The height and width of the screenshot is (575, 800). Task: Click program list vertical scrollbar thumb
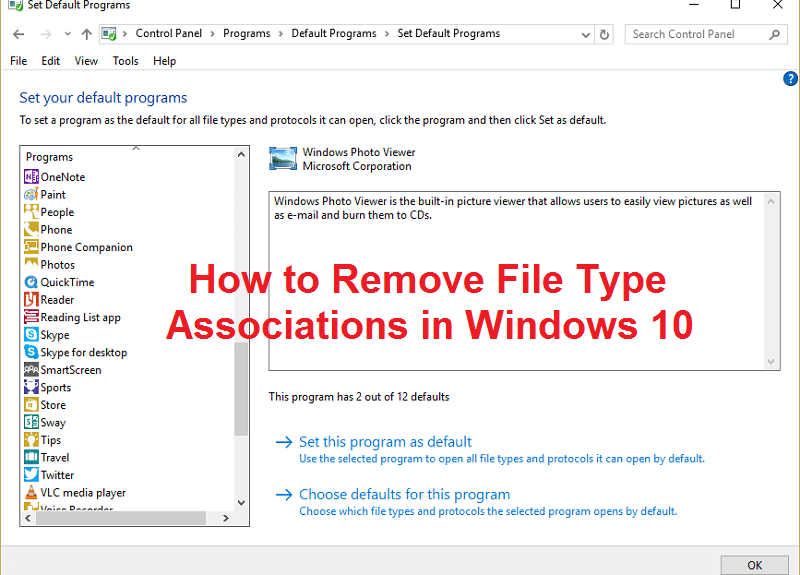pos(241,389)
